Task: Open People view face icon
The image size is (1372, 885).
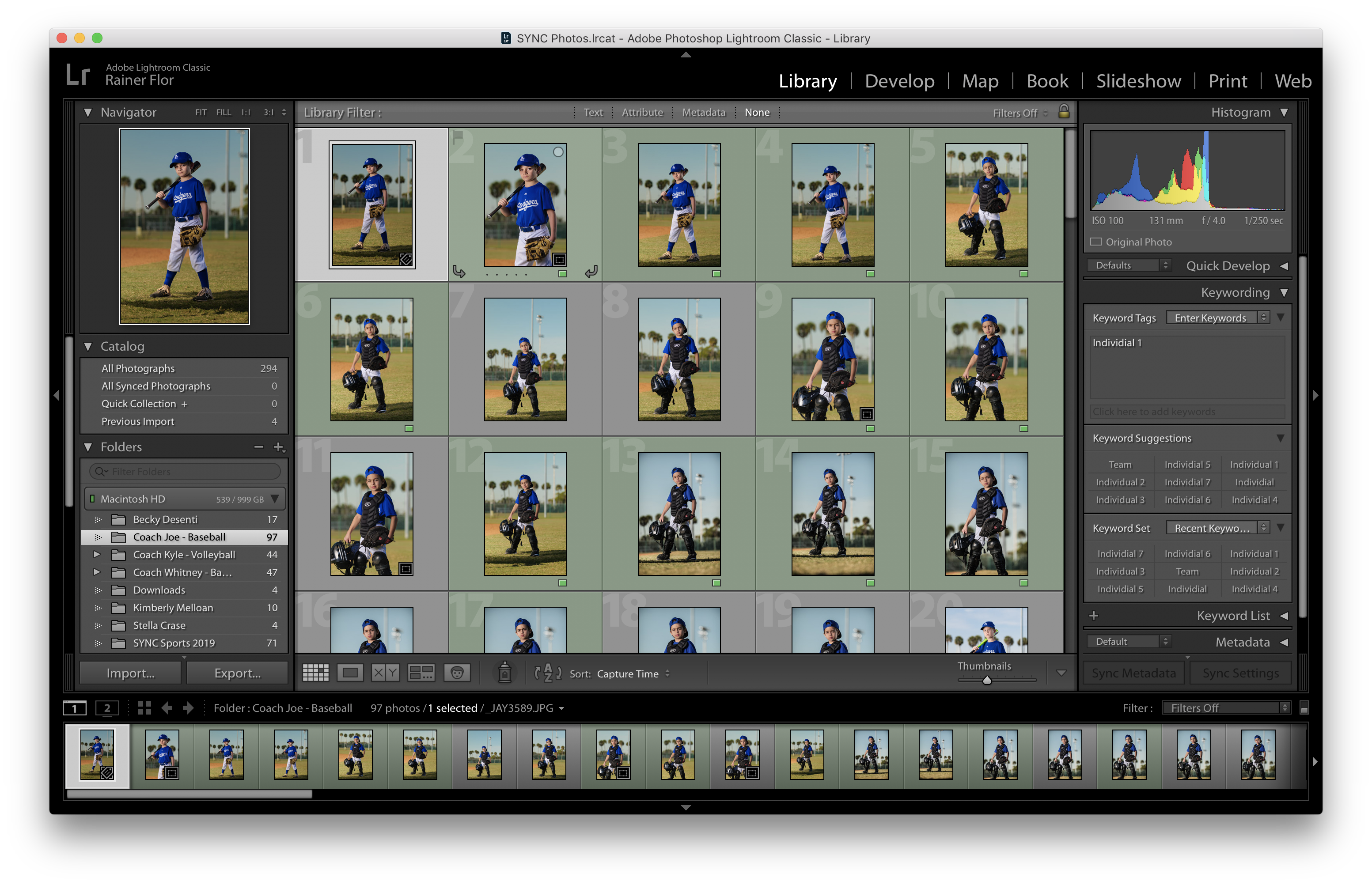Action: click(x=457, y=673)
